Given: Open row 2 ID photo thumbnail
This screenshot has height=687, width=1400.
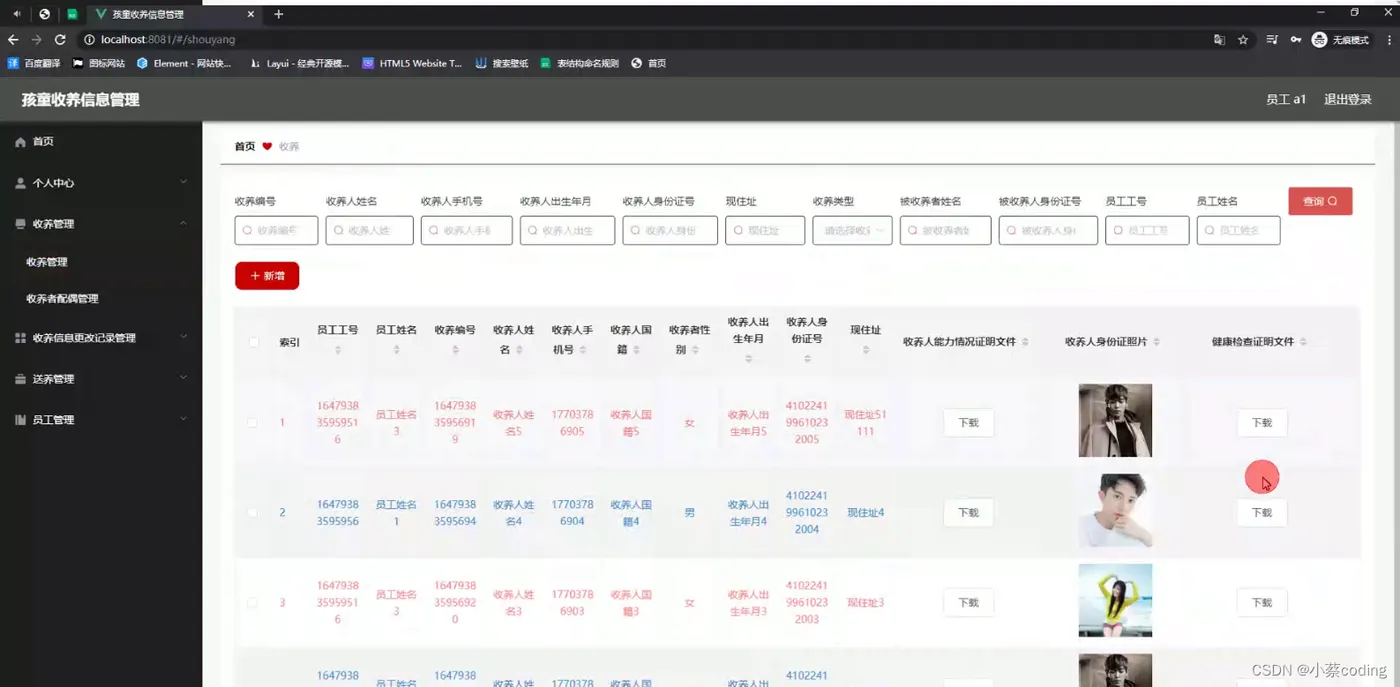Looking at the screenshot, I should pyautogui.click(x=1115, y=511).
